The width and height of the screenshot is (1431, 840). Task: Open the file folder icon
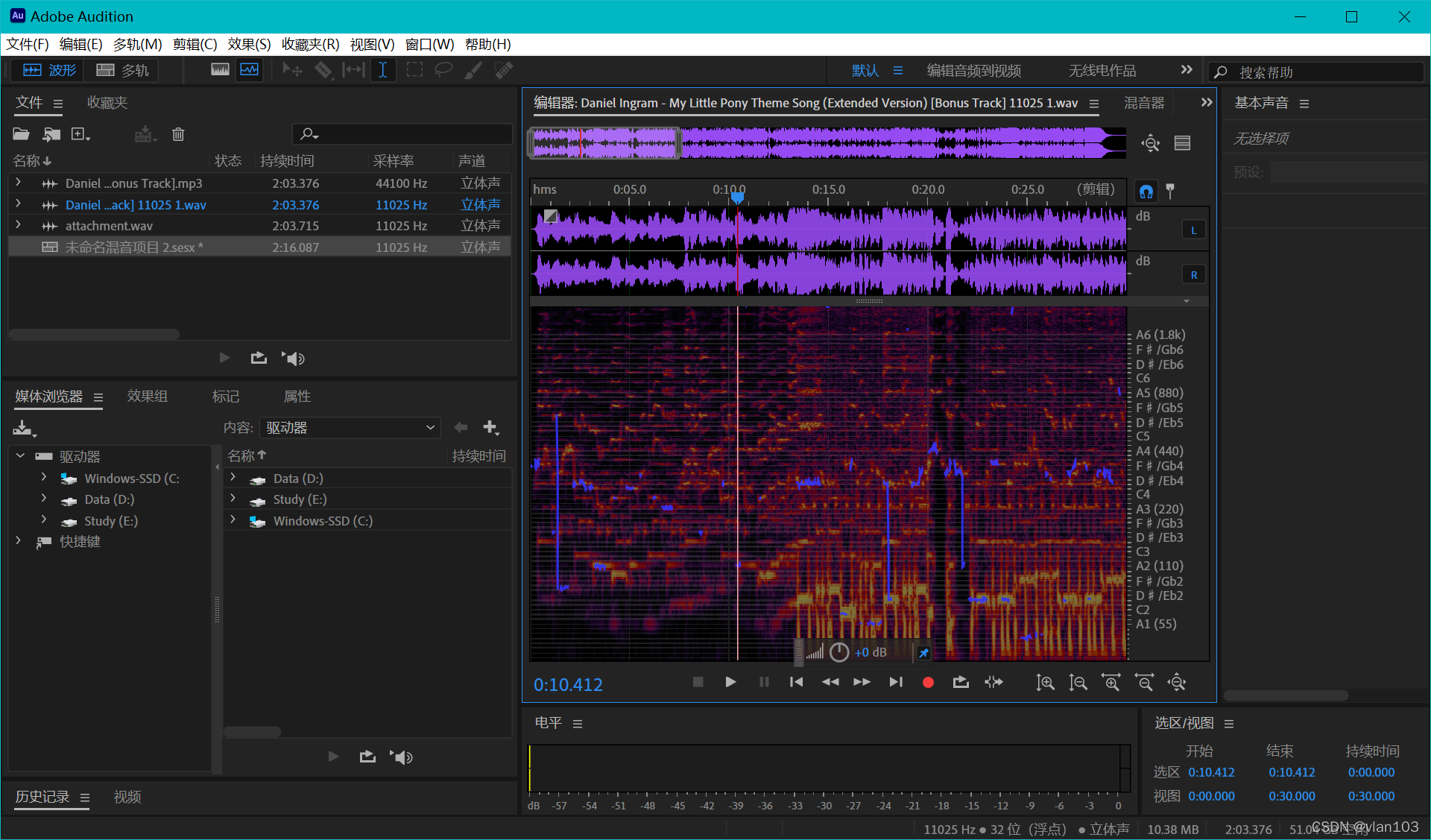pyautogui.click(x=21, y=134)
